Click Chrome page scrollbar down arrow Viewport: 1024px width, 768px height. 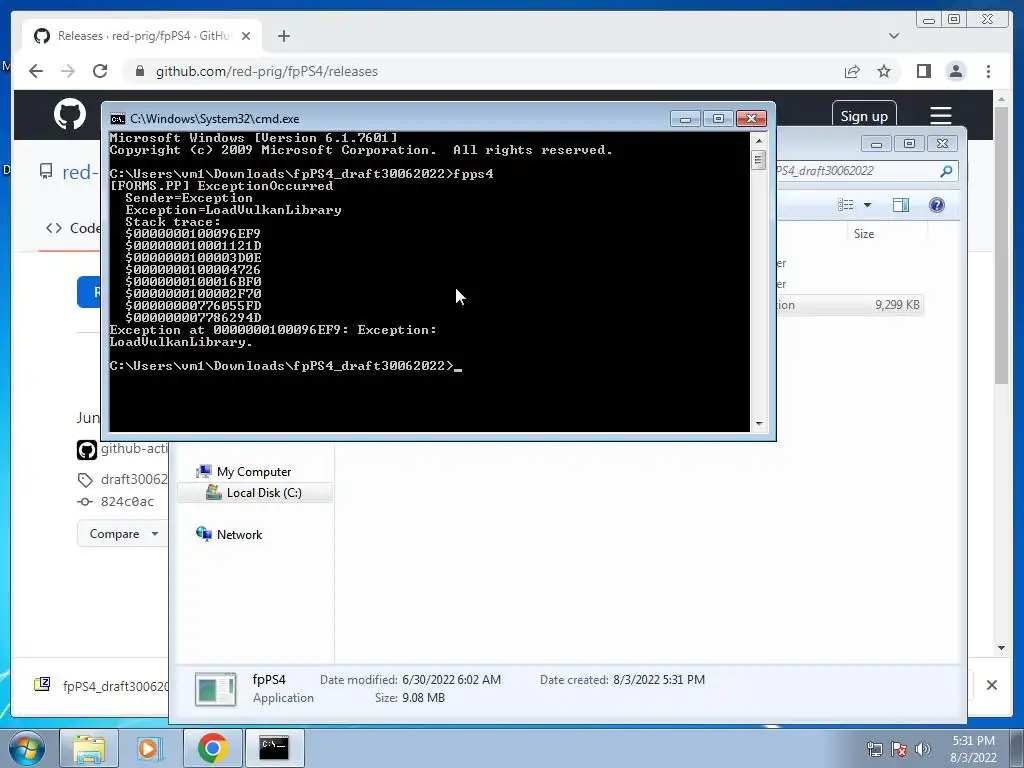pos(1001,648)
